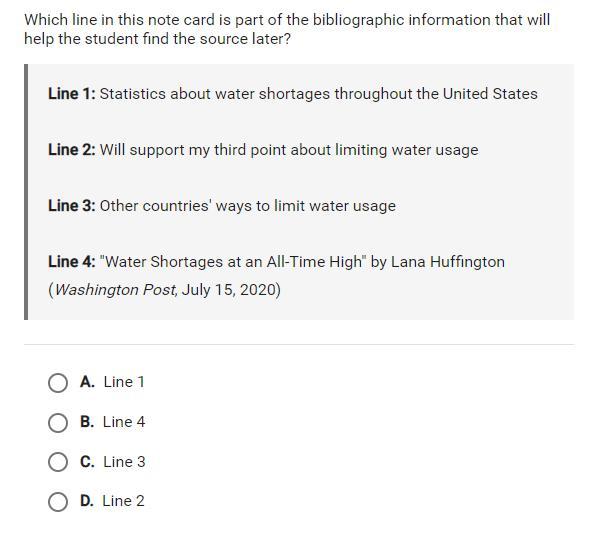Click the 'Line 3' answer label
Viewport: 604px width, 543px height.
(x=124, y=462)
